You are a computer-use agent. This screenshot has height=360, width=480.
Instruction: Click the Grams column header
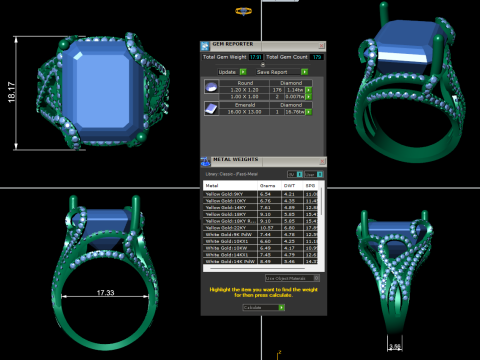coord(269,185)
